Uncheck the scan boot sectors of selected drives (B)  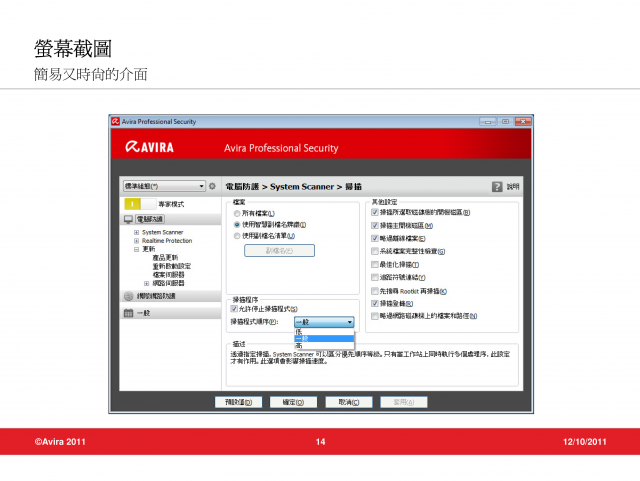[x=374, y=212]
